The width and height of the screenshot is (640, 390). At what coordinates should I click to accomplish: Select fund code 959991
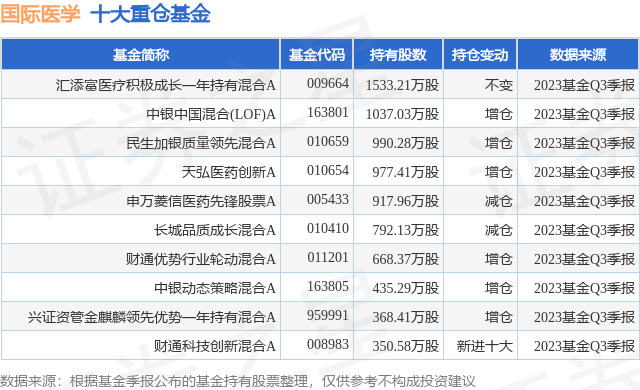pos(328,315)
